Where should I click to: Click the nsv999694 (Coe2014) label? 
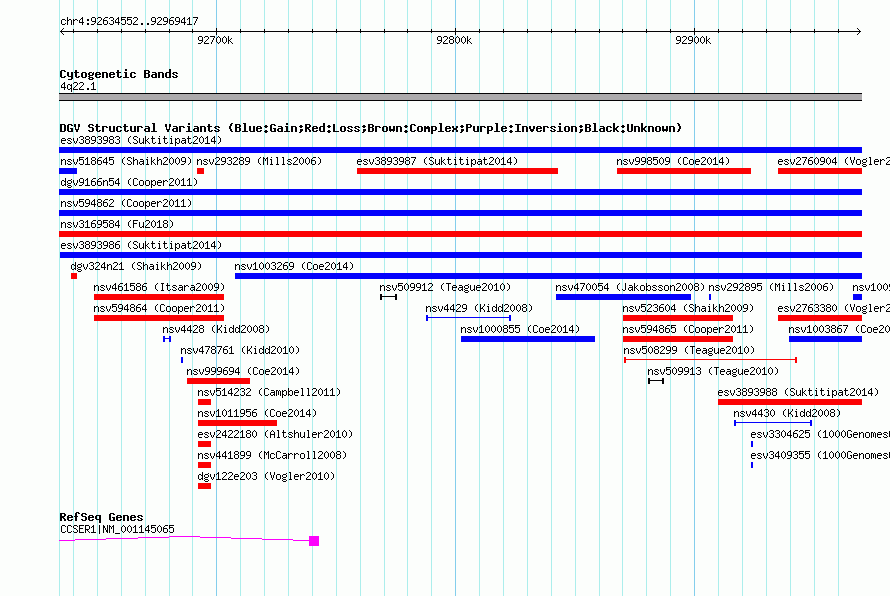[x=244, y=371]
